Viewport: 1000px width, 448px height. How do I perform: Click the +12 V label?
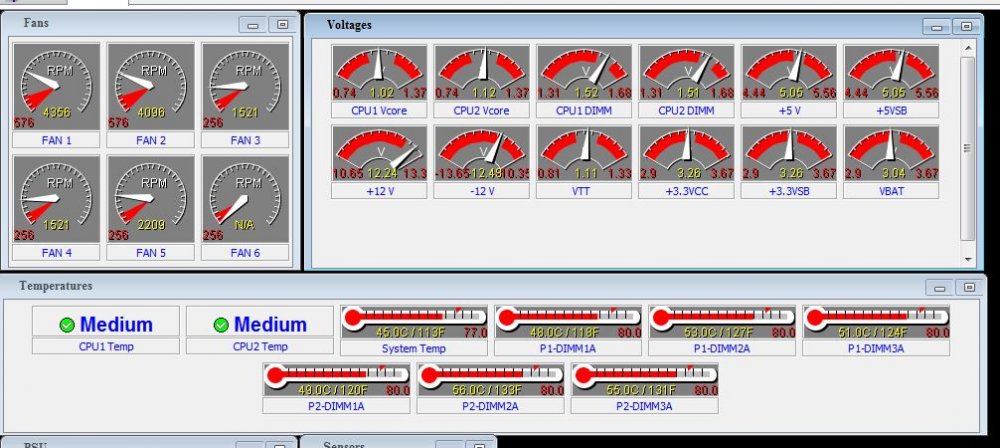point(379,191)
